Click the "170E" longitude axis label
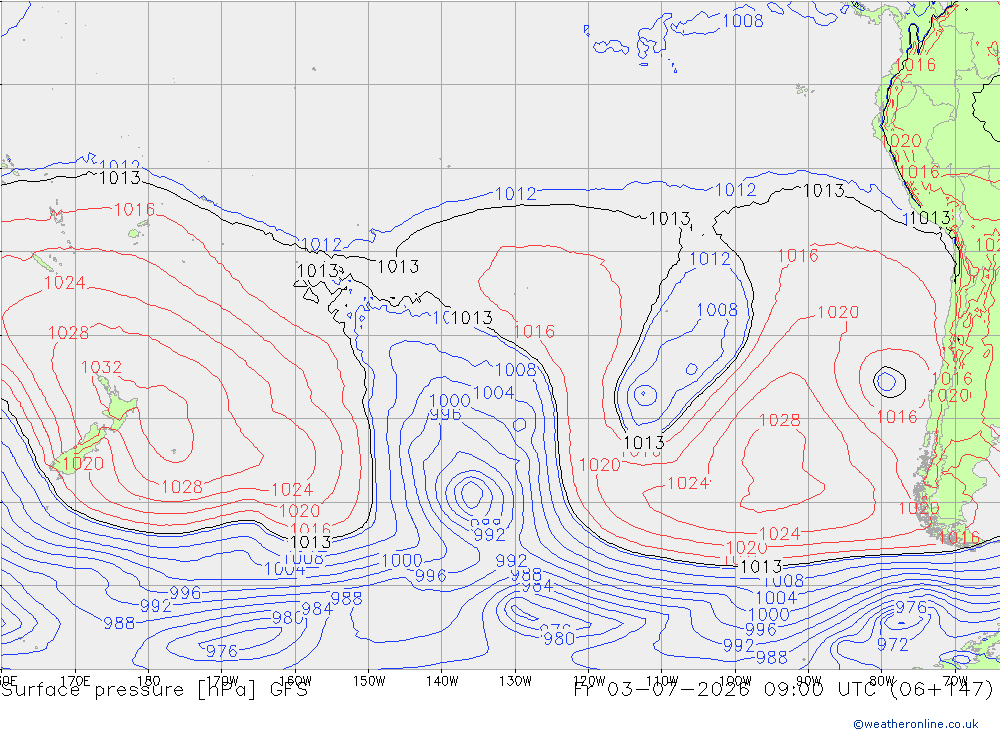 [75, 681]
